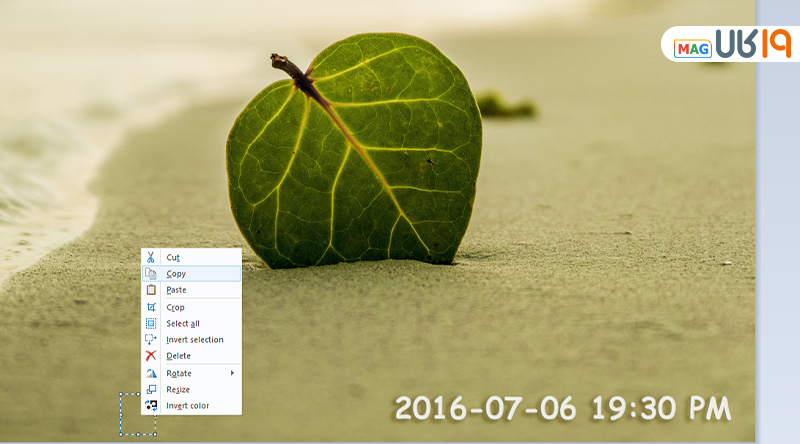800x444 pixels.
Task: Click the scissors icon for Cut
Action: coord(151,258)
